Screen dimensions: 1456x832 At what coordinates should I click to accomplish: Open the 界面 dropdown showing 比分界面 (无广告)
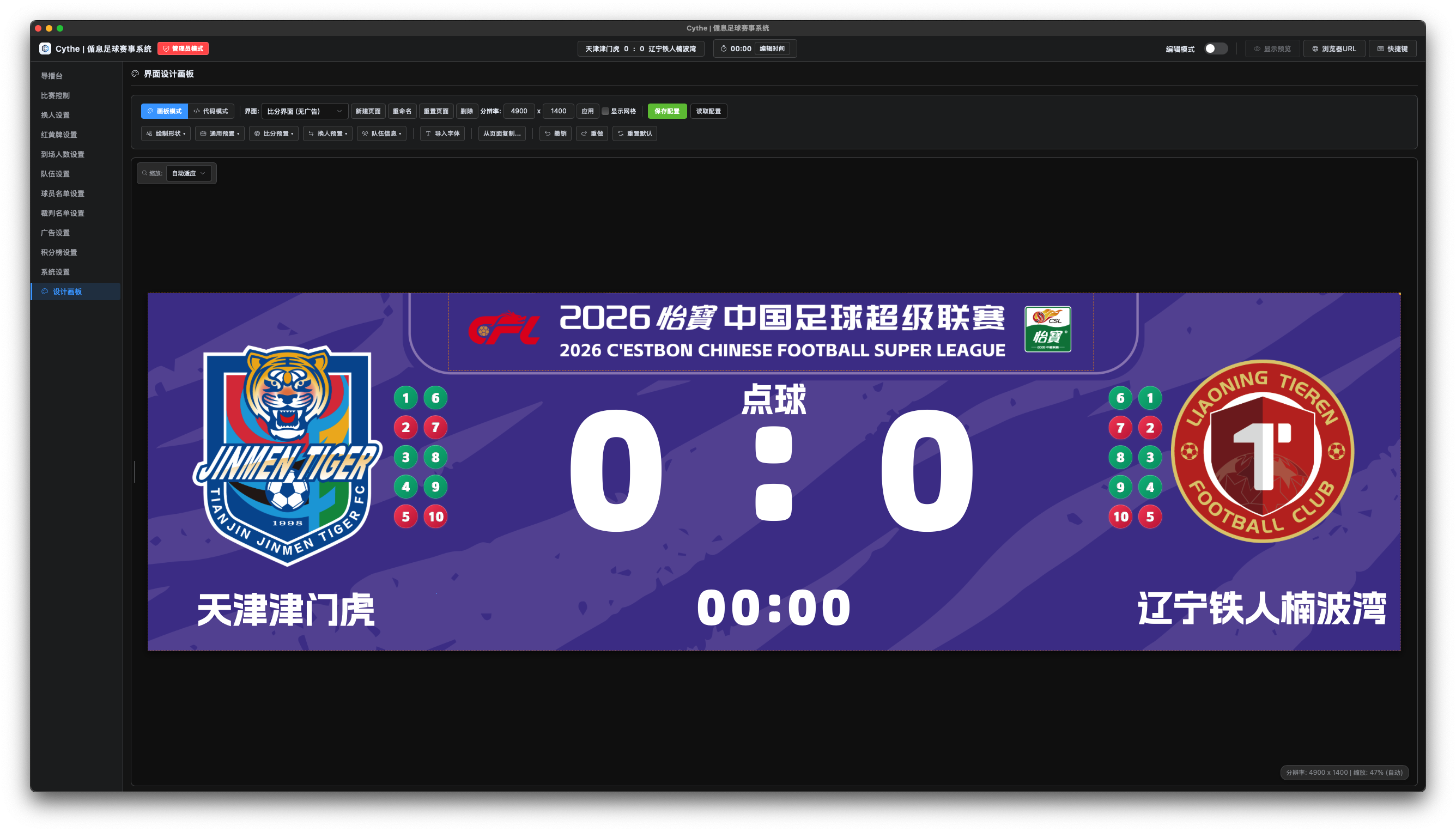(305, 112)
